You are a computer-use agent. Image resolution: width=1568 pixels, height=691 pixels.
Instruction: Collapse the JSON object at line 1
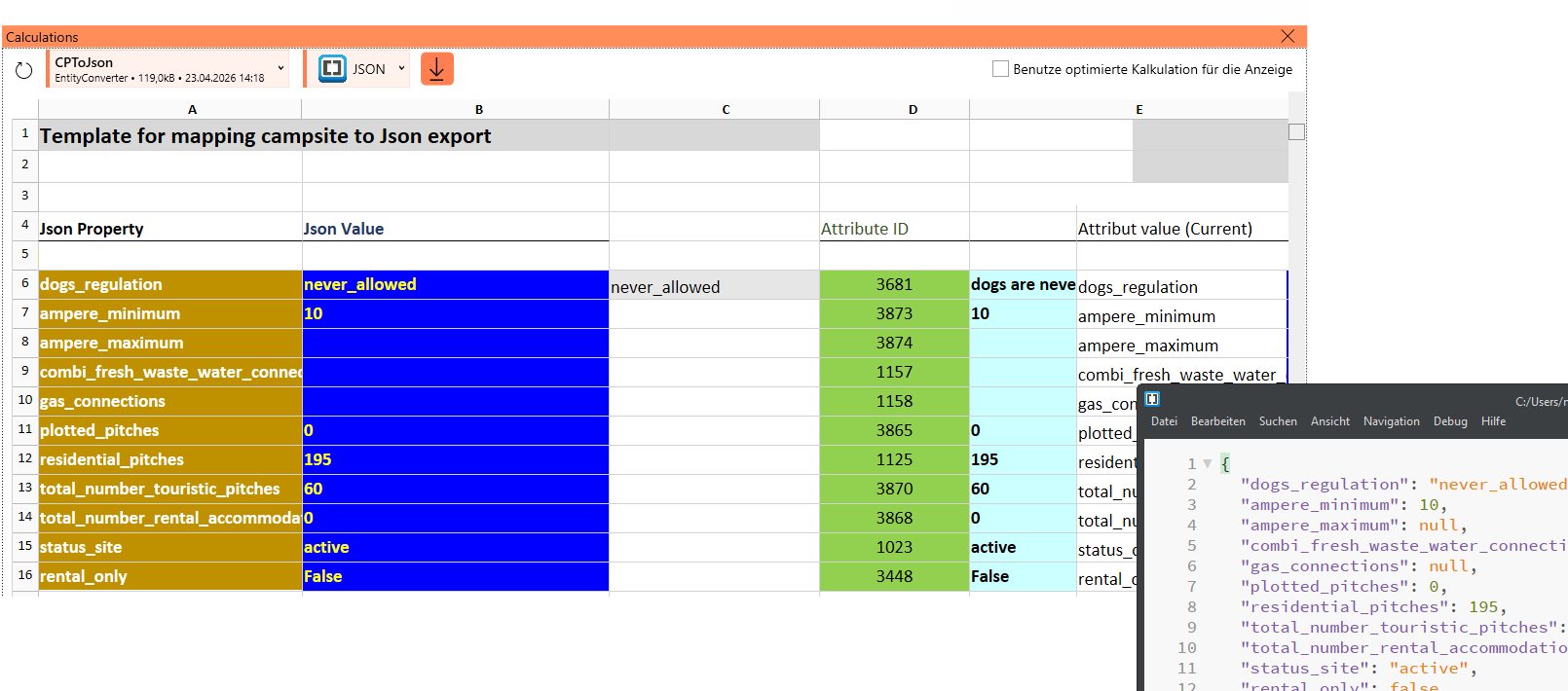(1208, 464)
